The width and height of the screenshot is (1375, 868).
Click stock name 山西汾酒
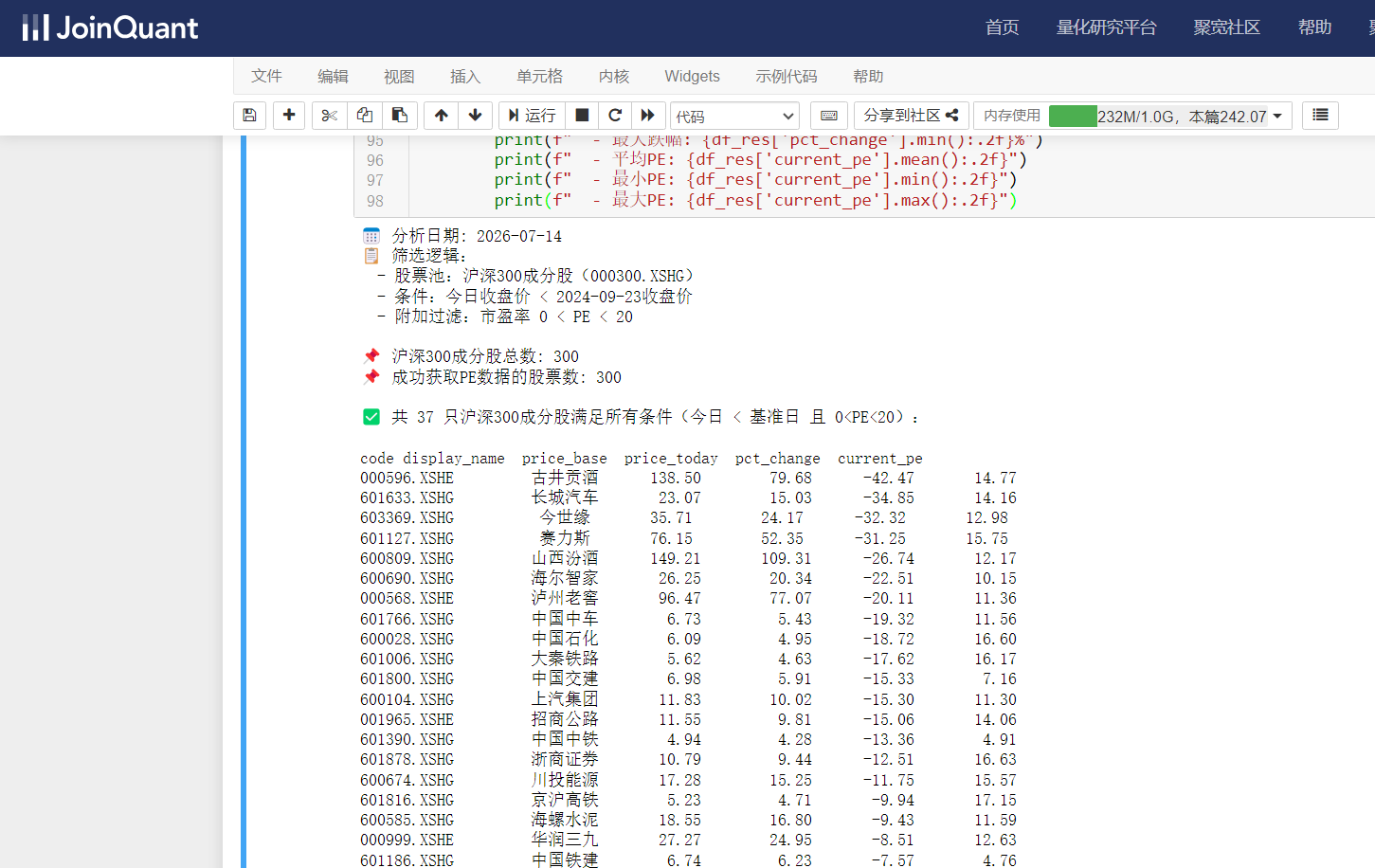tap(565, 558)
